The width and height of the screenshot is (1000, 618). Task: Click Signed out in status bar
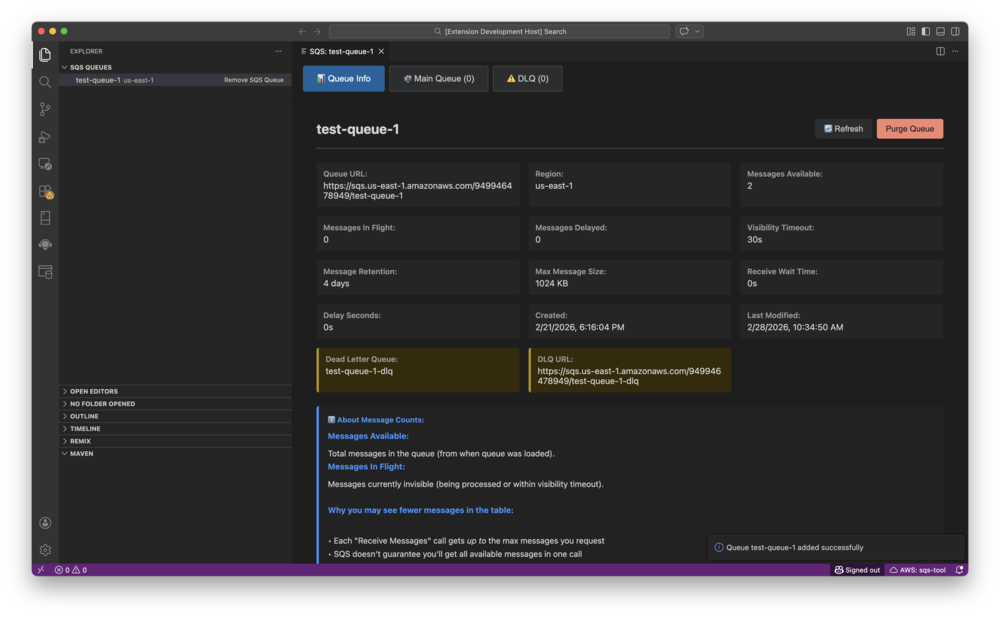(x=857, y=570)
